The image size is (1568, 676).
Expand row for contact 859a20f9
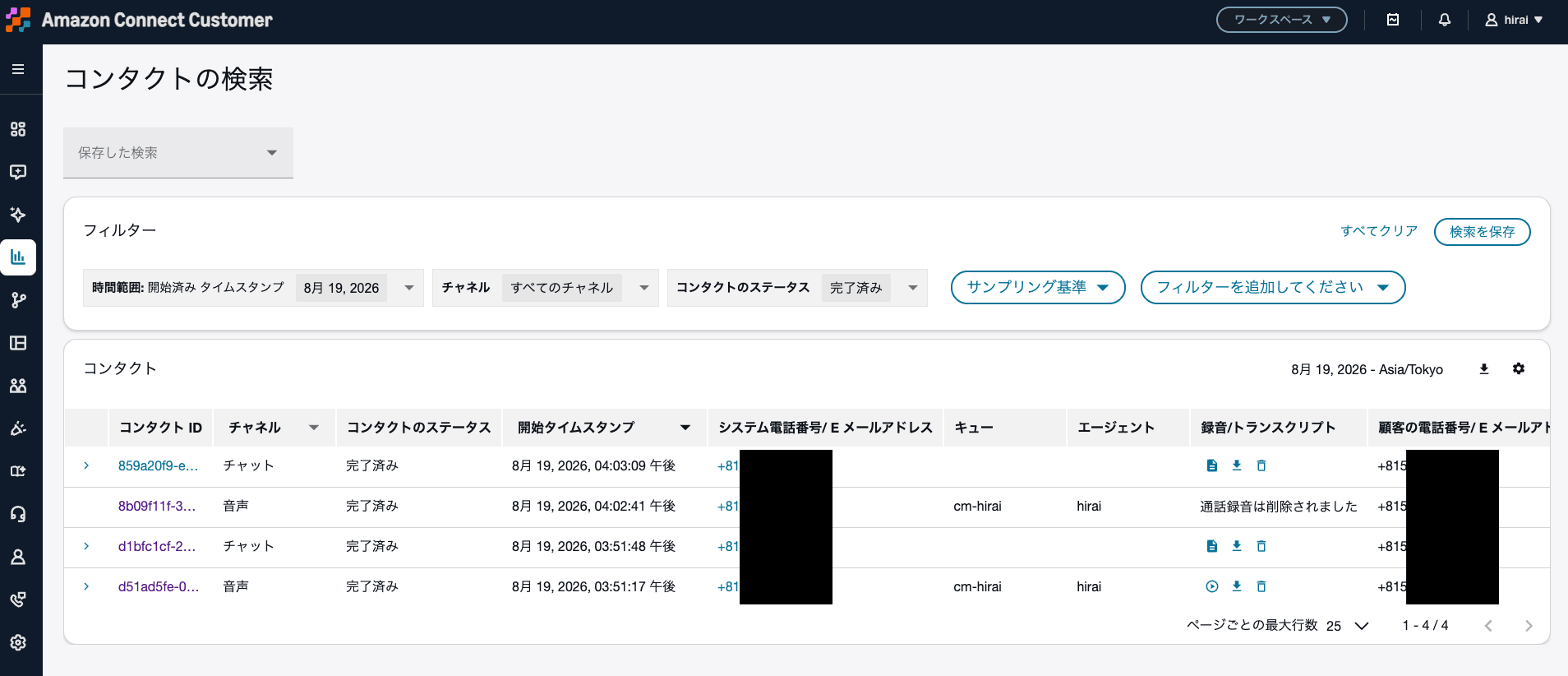click(x=86, y=465)
